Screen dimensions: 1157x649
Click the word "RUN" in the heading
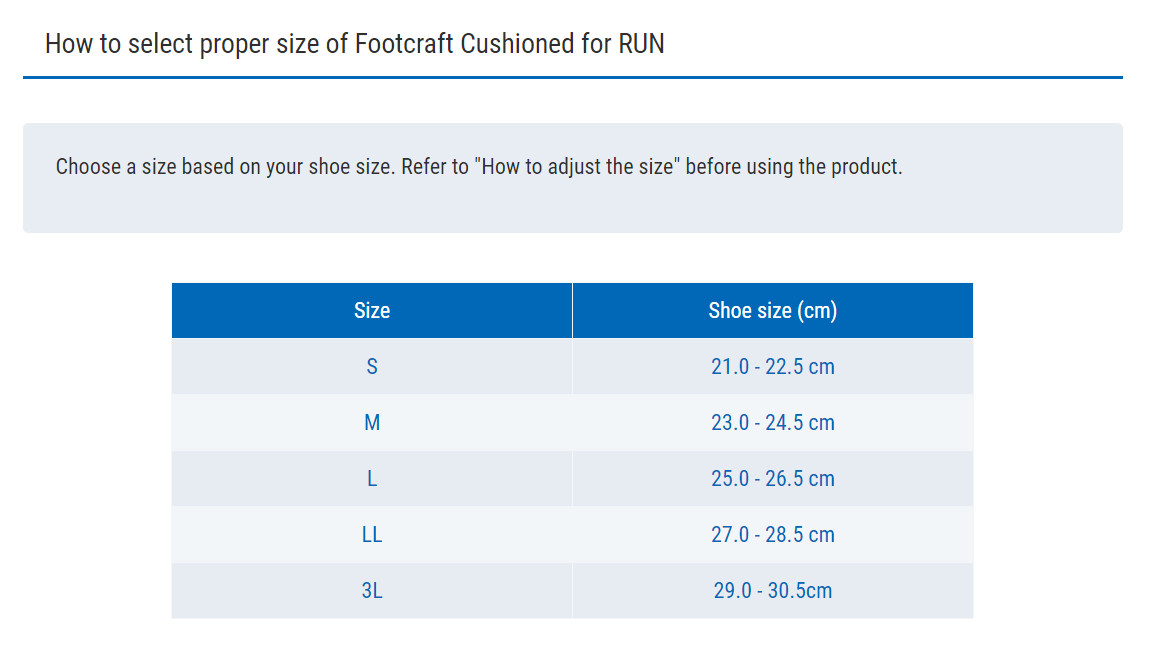[x=641, y=44]
